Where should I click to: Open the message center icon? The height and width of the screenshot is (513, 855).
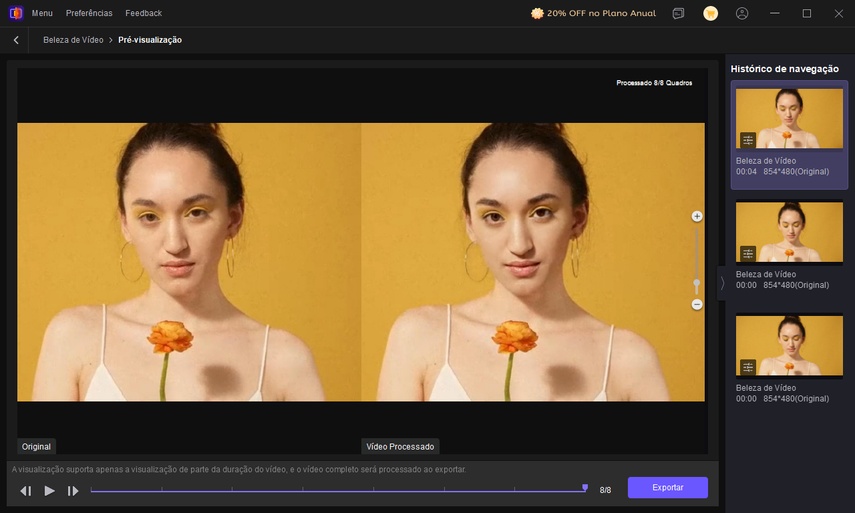(x=678, y=14)
